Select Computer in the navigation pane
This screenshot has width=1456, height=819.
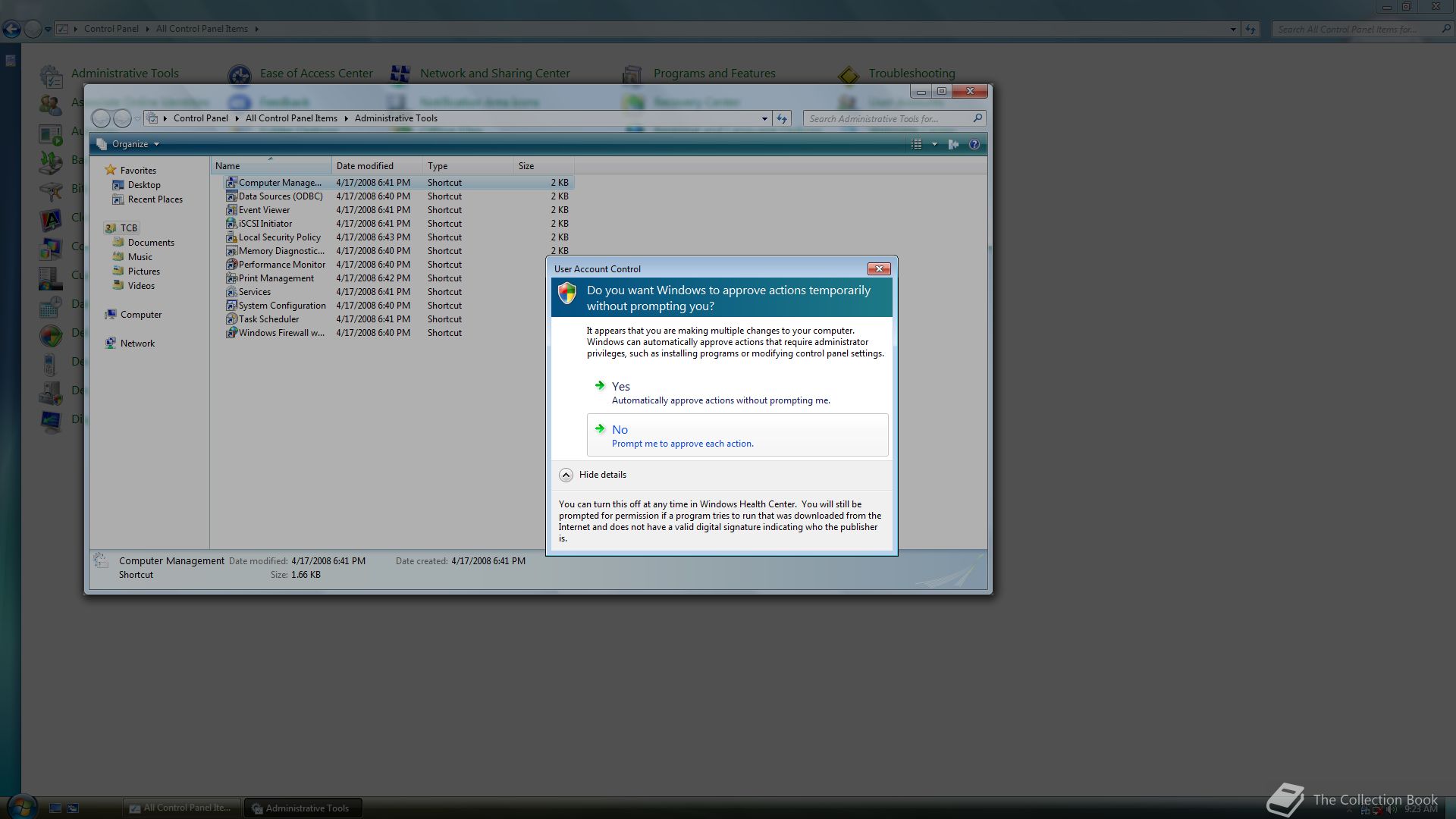coord(133,315)
